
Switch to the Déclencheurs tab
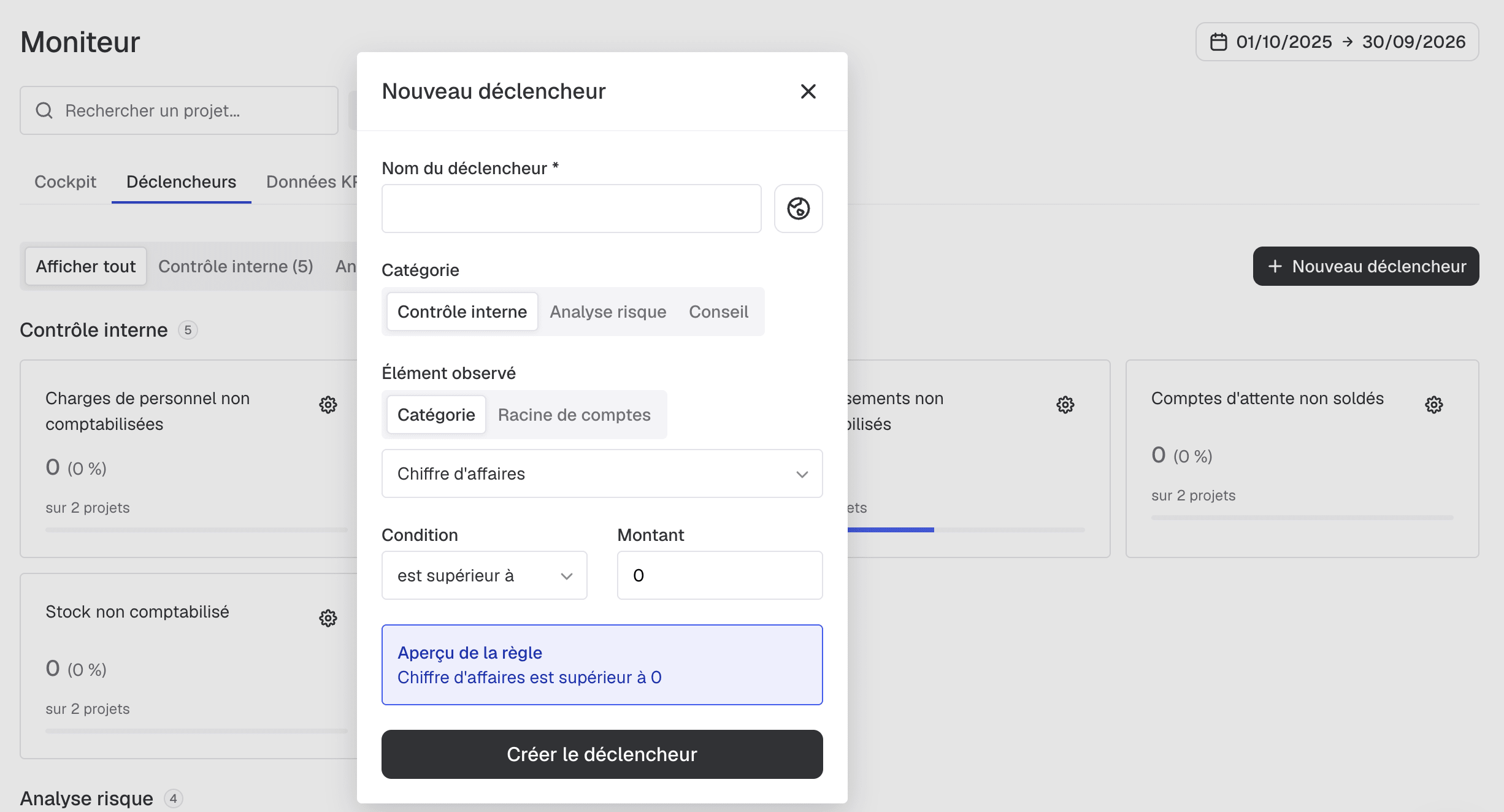coord(181,182)
